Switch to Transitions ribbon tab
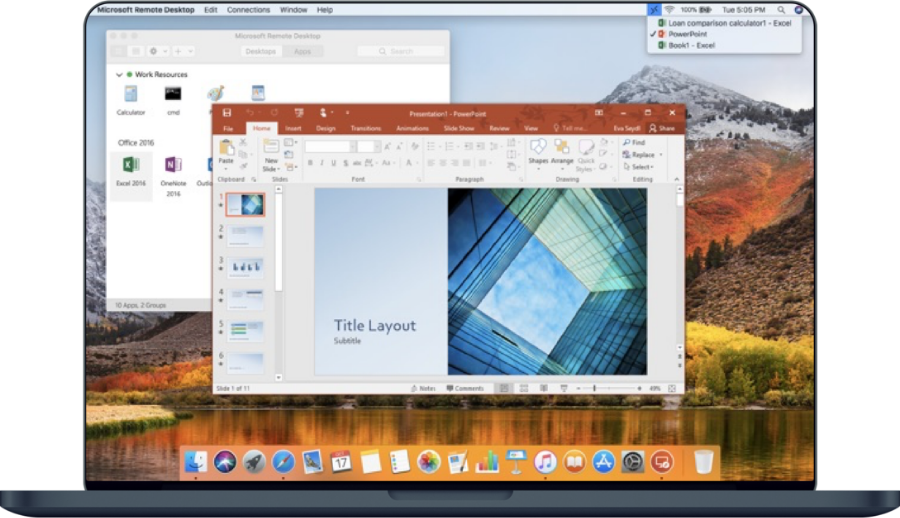Screen dimensions: 900x518 [x=366, y=129]
